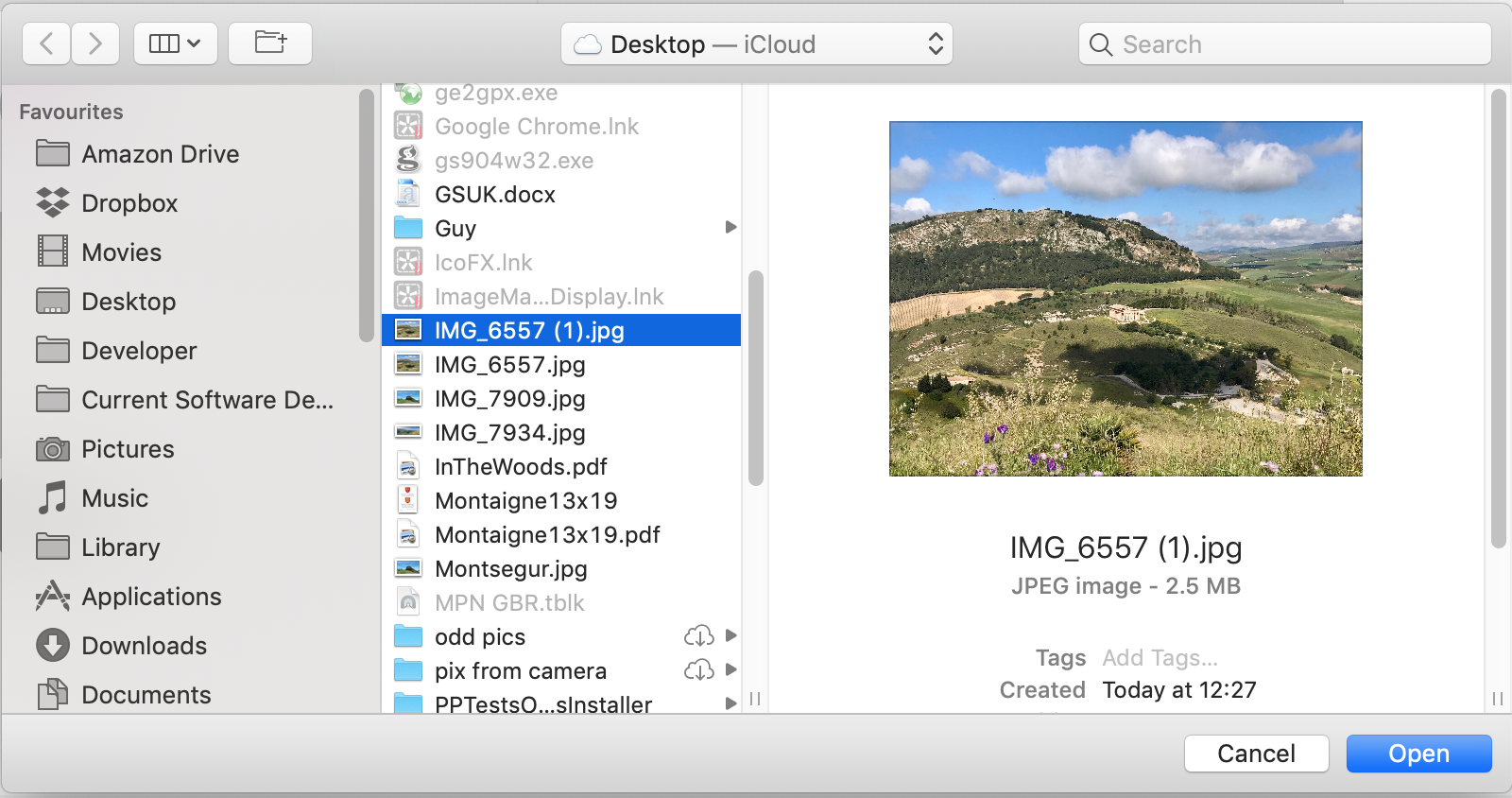1512x798 pixels.
Task: Select the dimmed MPN GBR.tblk file
Action: point(561,602)
